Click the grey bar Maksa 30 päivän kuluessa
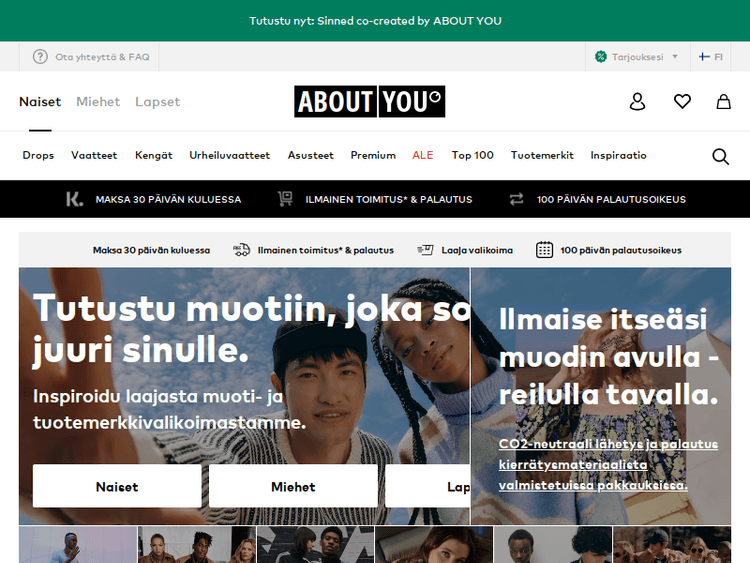The width and height of the screenshot is (750, 563). tap(151, 250)
